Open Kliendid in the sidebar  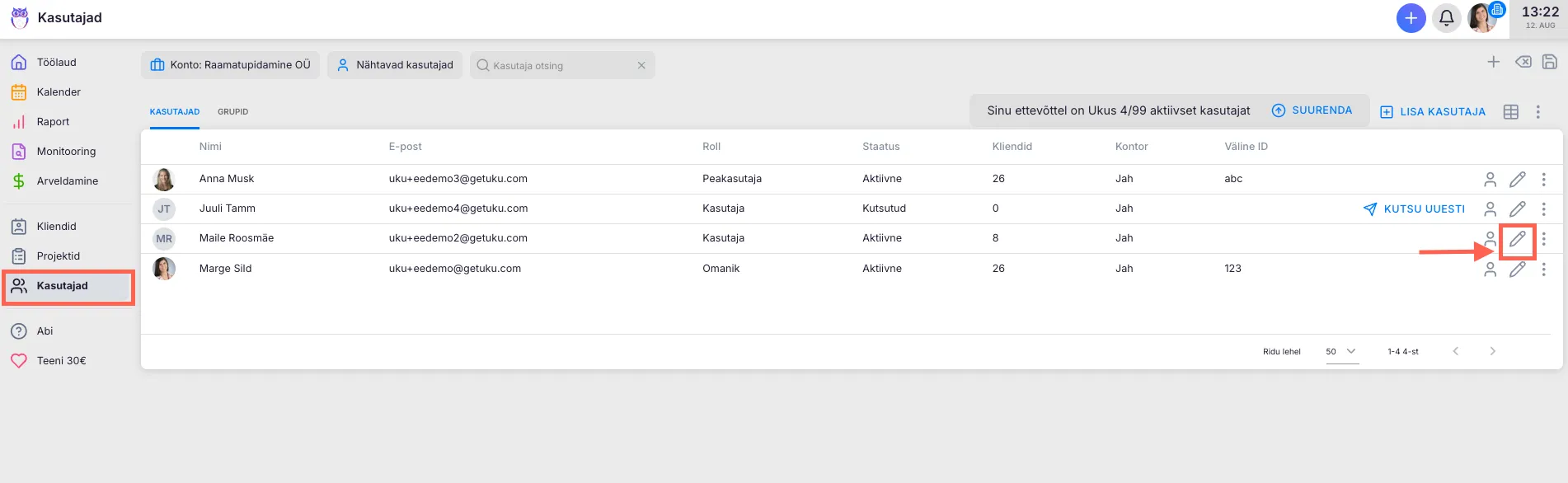[56, 227]
